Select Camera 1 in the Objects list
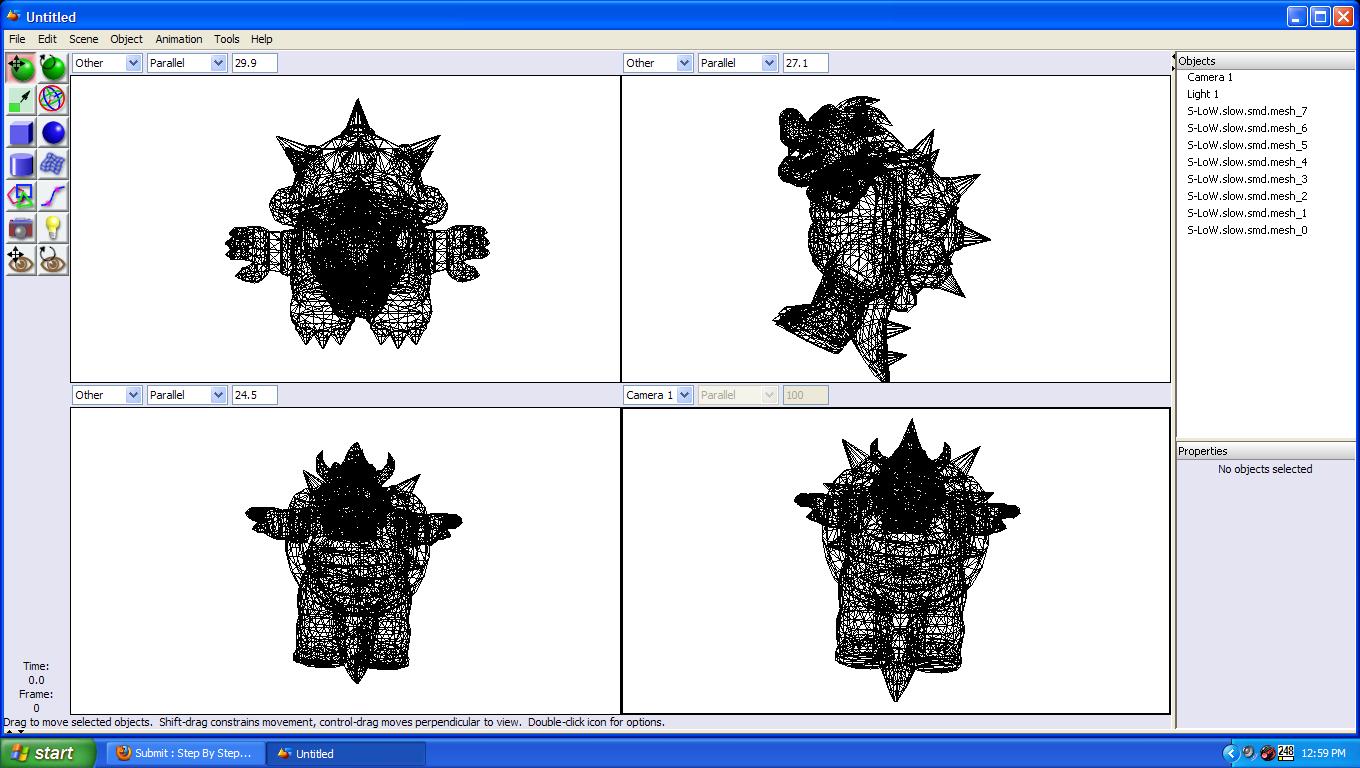This screenshot has width=1360, height=768. pyautogui.click(x=1210, y=77)
